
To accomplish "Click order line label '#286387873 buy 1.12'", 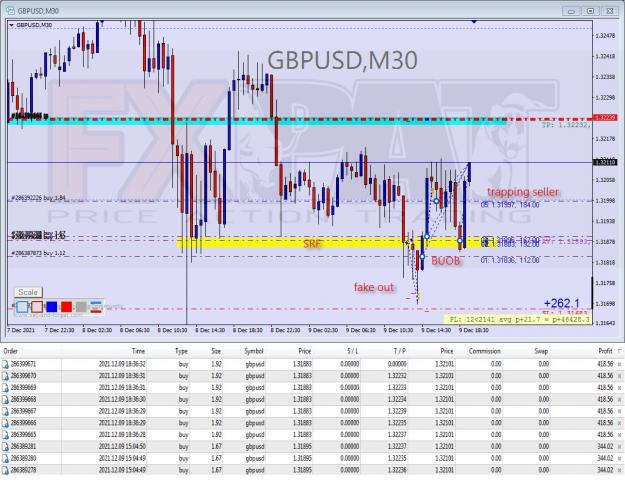I will [x=38, y=253].
